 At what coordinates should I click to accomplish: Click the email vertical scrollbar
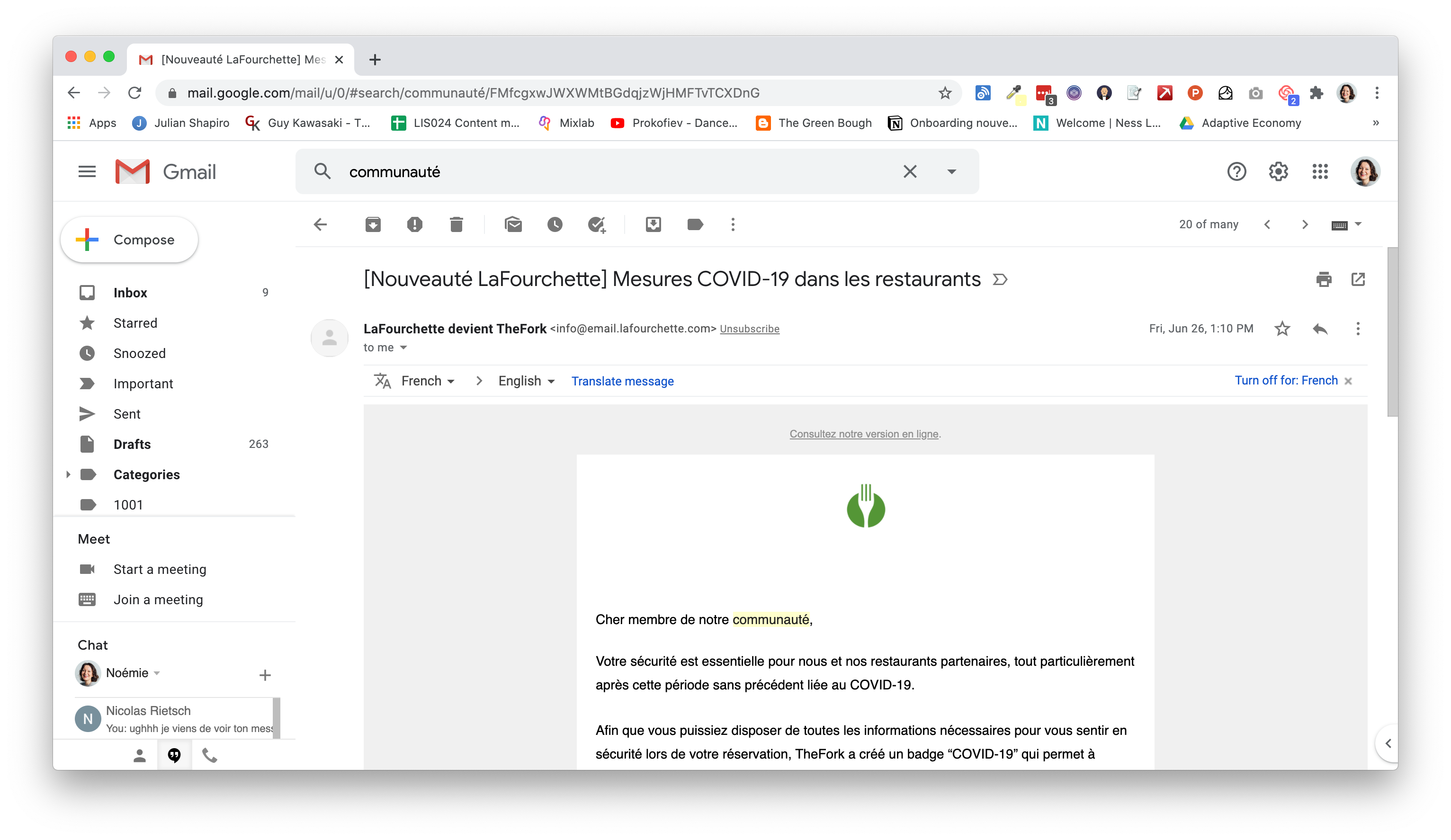coord(1392,332)
